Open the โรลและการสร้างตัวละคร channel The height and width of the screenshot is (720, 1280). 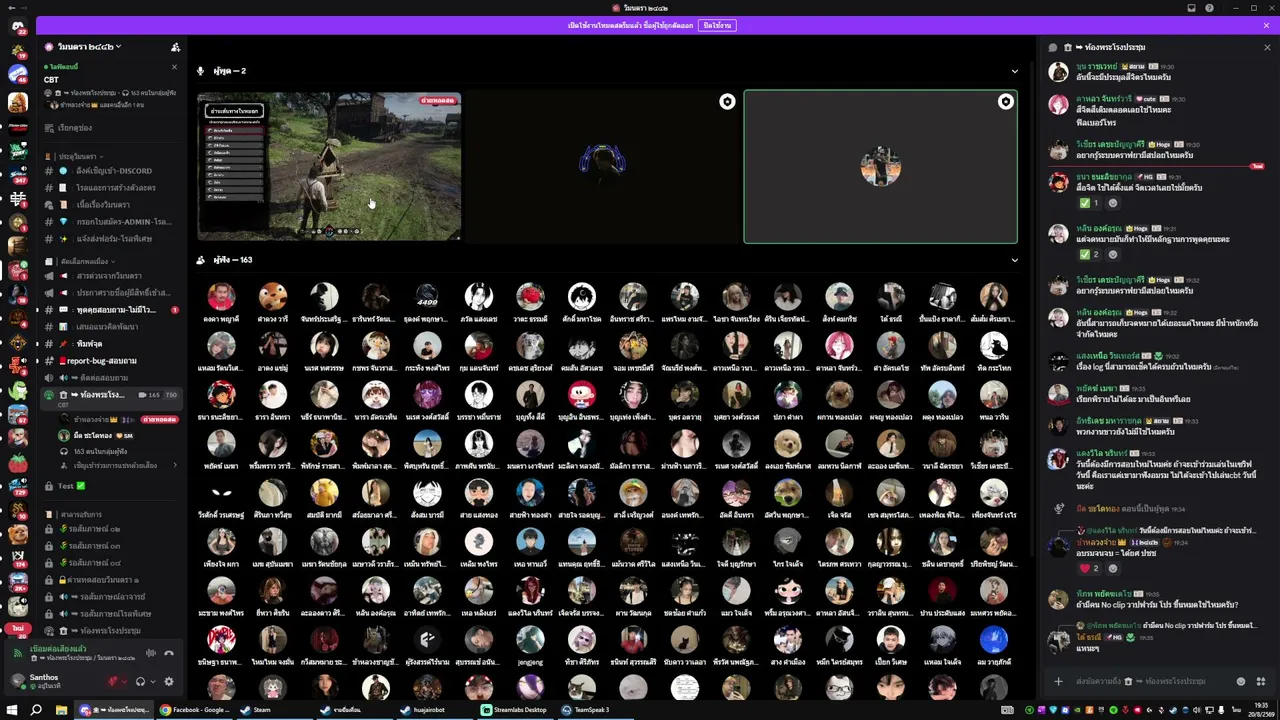(112, 188)
